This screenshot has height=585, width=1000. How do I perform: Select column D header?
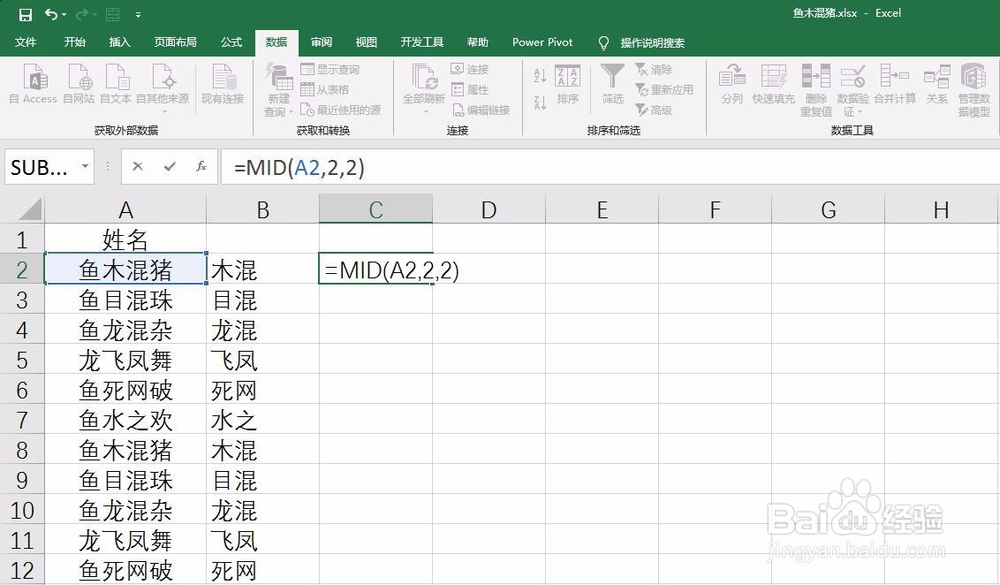click(x=489, y=209)
